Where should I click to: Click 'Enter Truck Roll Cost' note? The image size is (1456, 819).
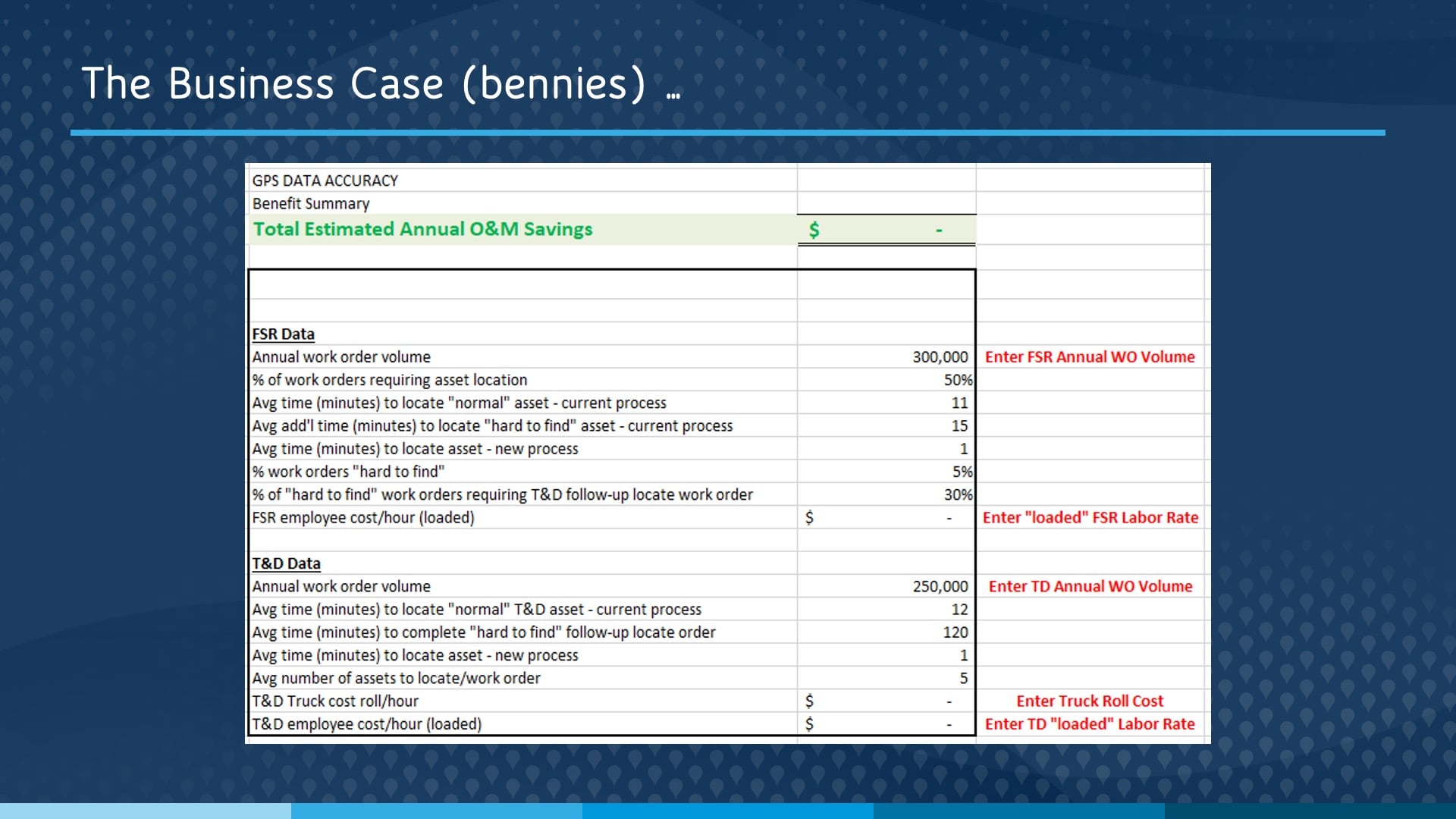click(1090, 701)
